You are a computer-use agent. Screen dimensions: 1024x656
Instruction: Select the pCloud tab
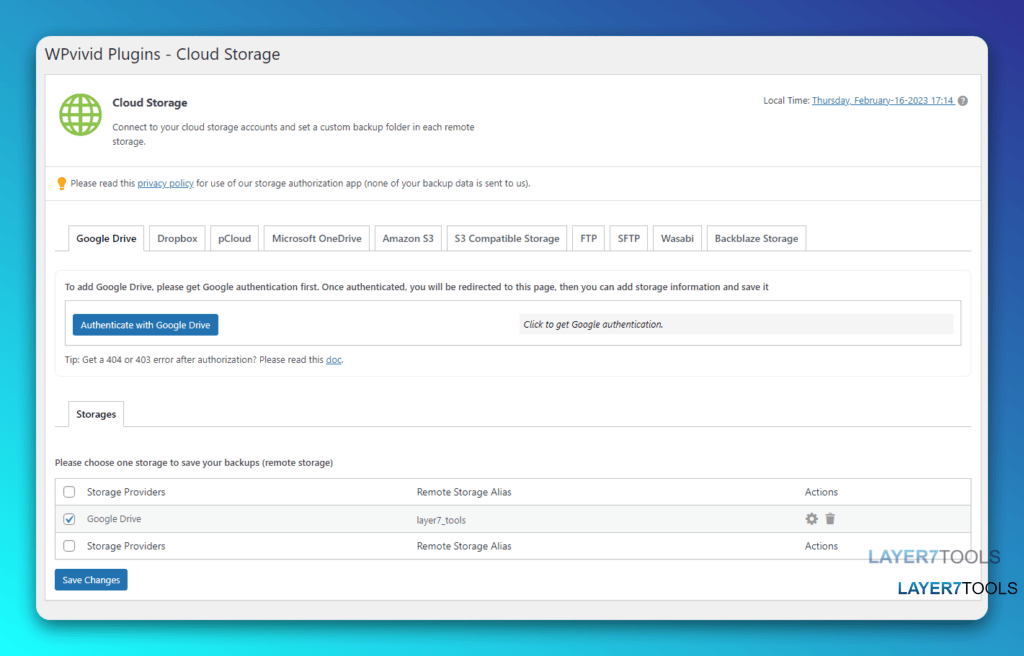[234, 238]
